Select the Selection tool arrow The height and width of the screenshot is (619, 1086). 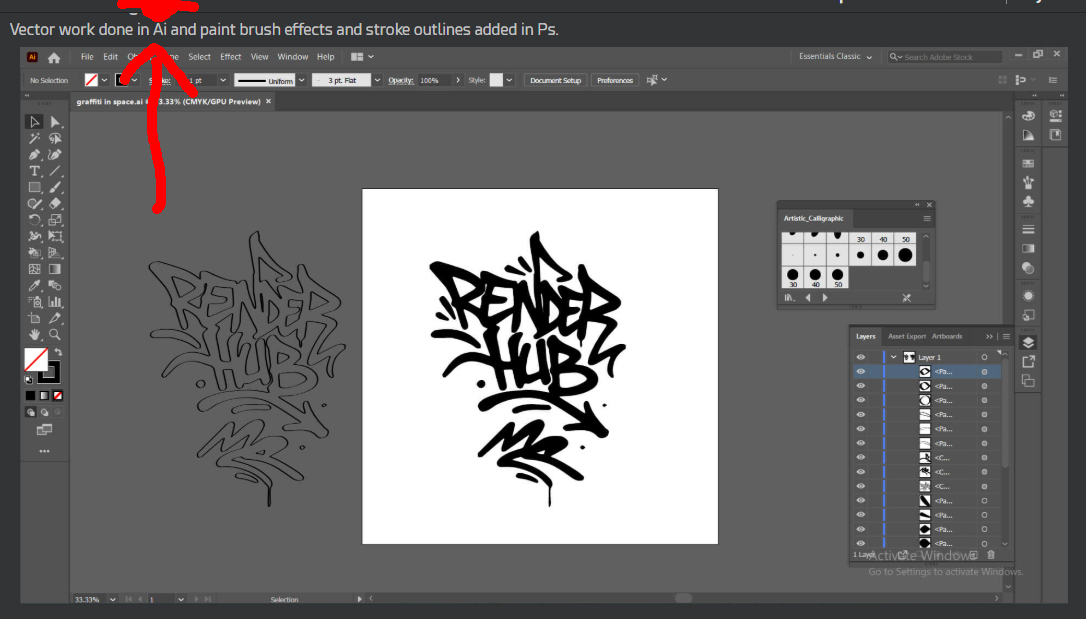34,122
